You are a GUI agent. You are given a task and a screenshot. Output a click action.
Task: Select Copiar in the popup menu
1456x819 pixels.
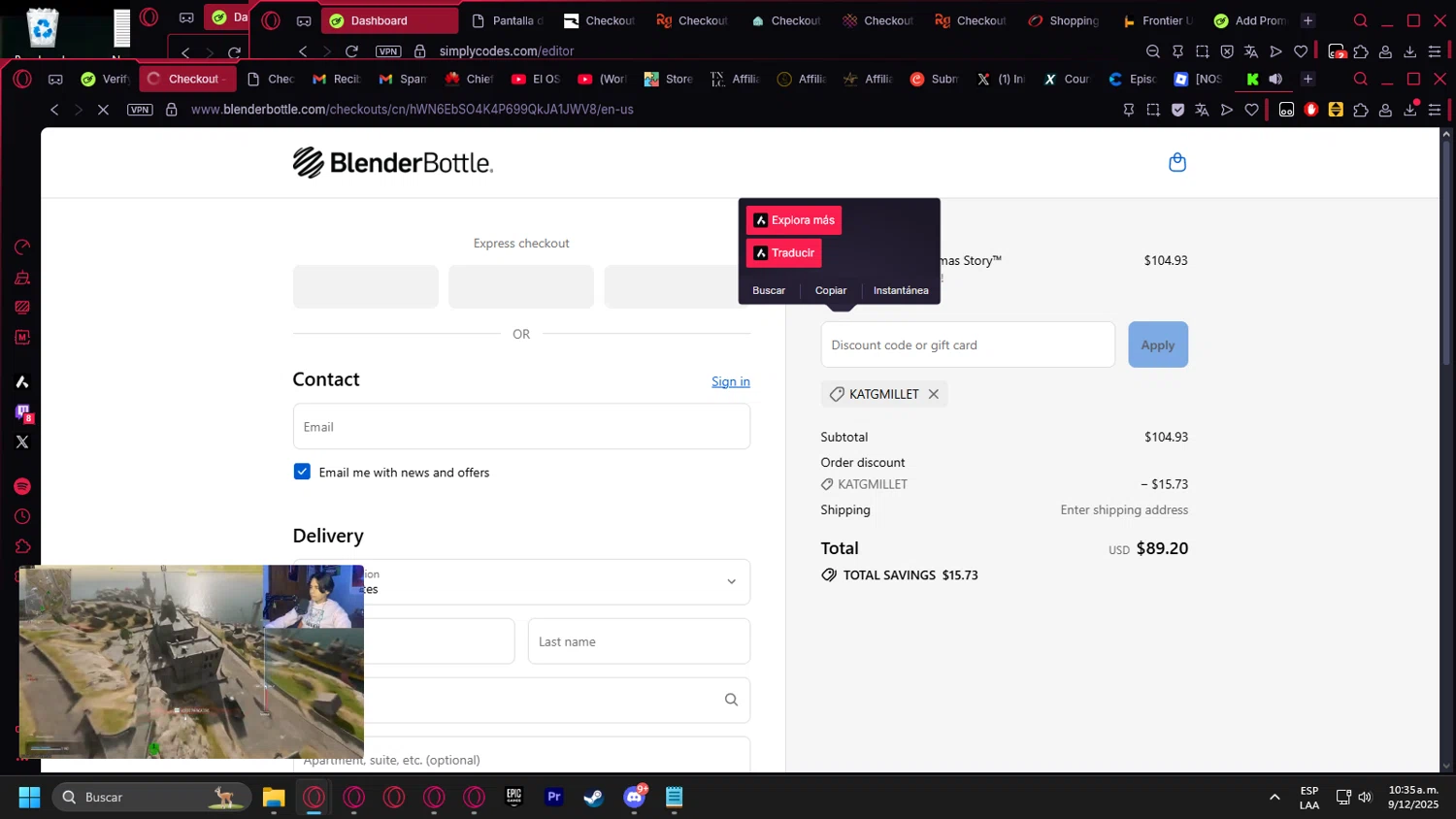click(x=831, y=290)
